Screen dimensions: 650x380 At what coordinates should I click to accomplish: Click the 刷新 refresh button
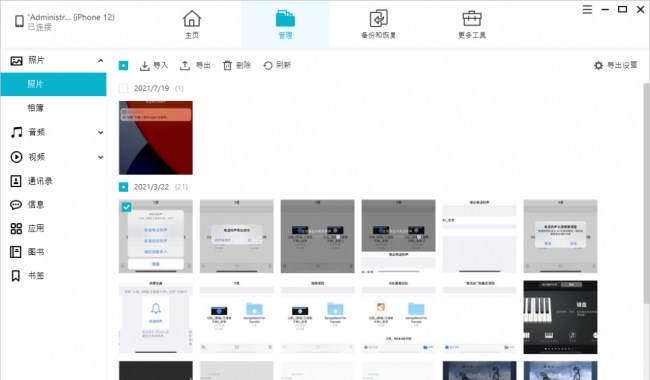point(277,65)
